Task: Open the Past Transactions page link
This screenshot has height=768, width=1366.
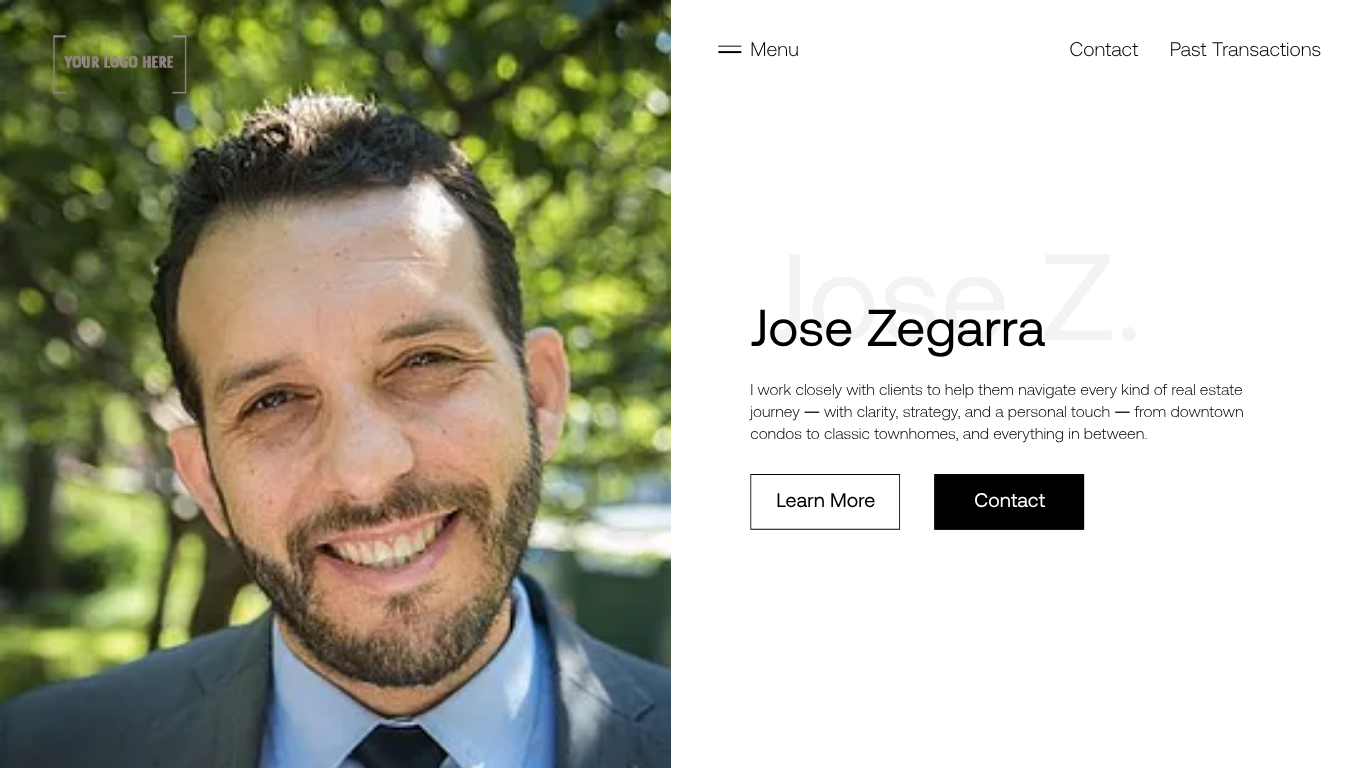Action: [1245, 49]
